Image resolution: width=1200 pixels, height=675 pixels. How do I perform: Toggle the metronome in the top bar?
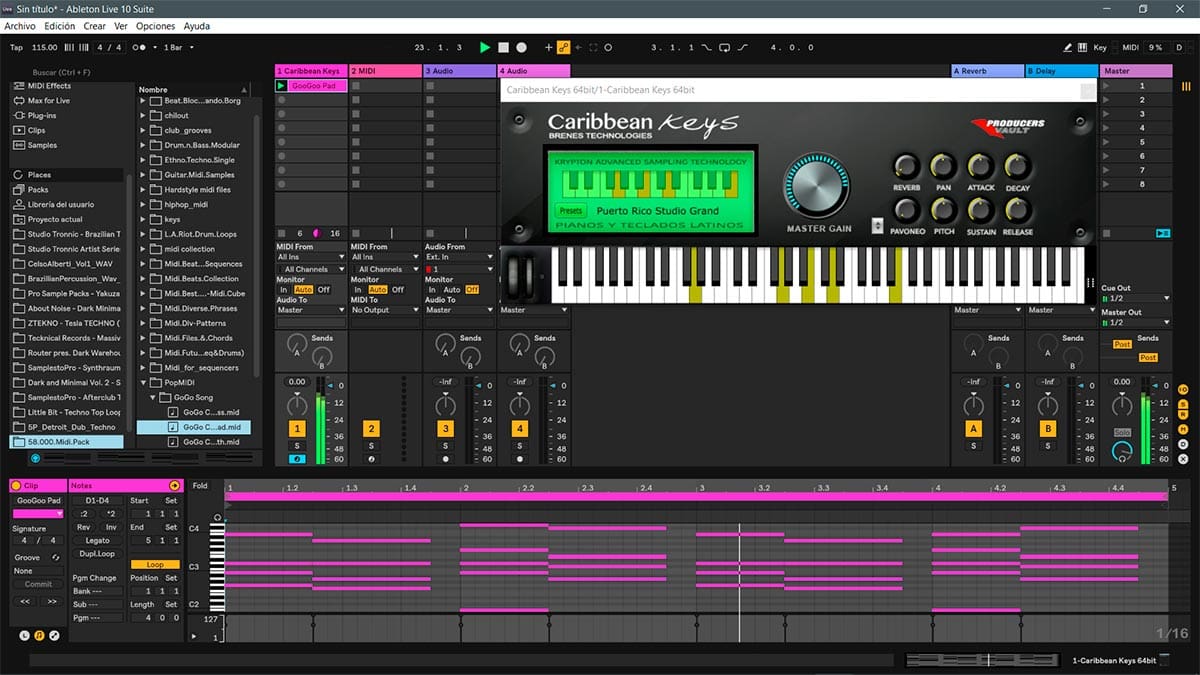coord(141,47)
